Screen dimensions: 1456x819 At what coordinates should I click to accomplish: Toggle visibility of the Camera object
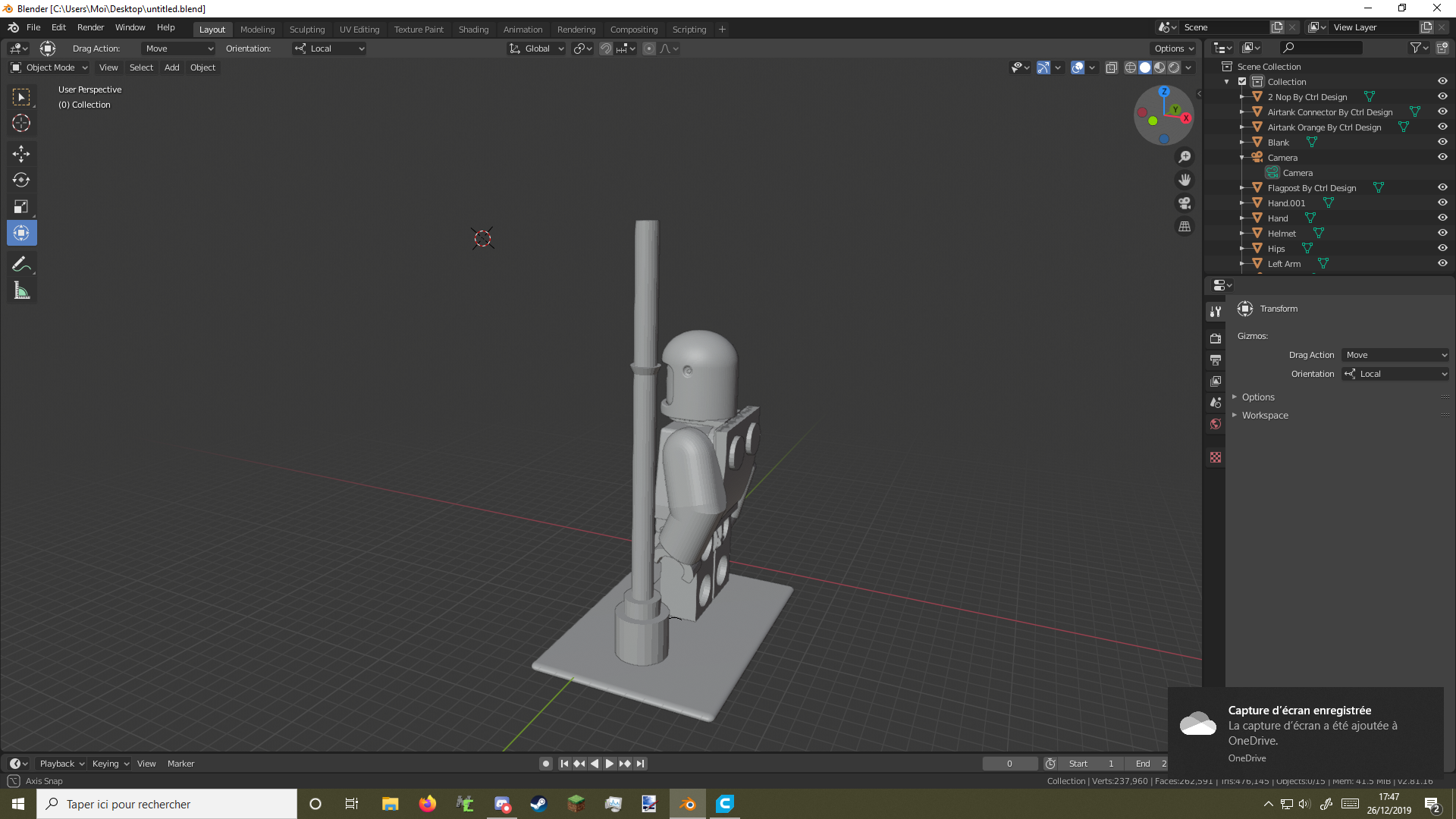click(1442, 157)
